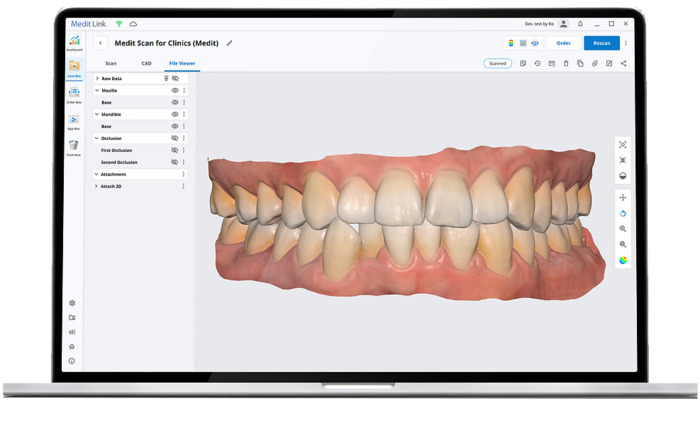Open the Order Box in sidebar
Screen dimensions: 700x445
tap(74, 93)
